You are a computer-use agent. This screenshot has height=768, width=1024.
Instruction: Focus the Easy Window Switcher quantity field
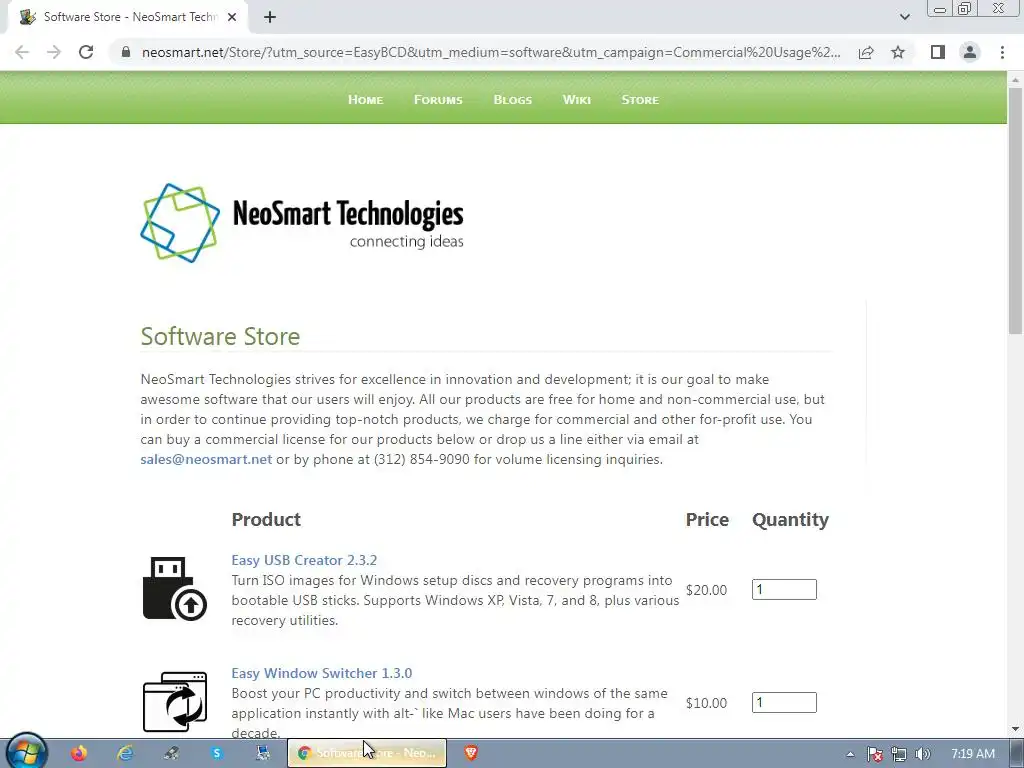[x=784, y=703]
